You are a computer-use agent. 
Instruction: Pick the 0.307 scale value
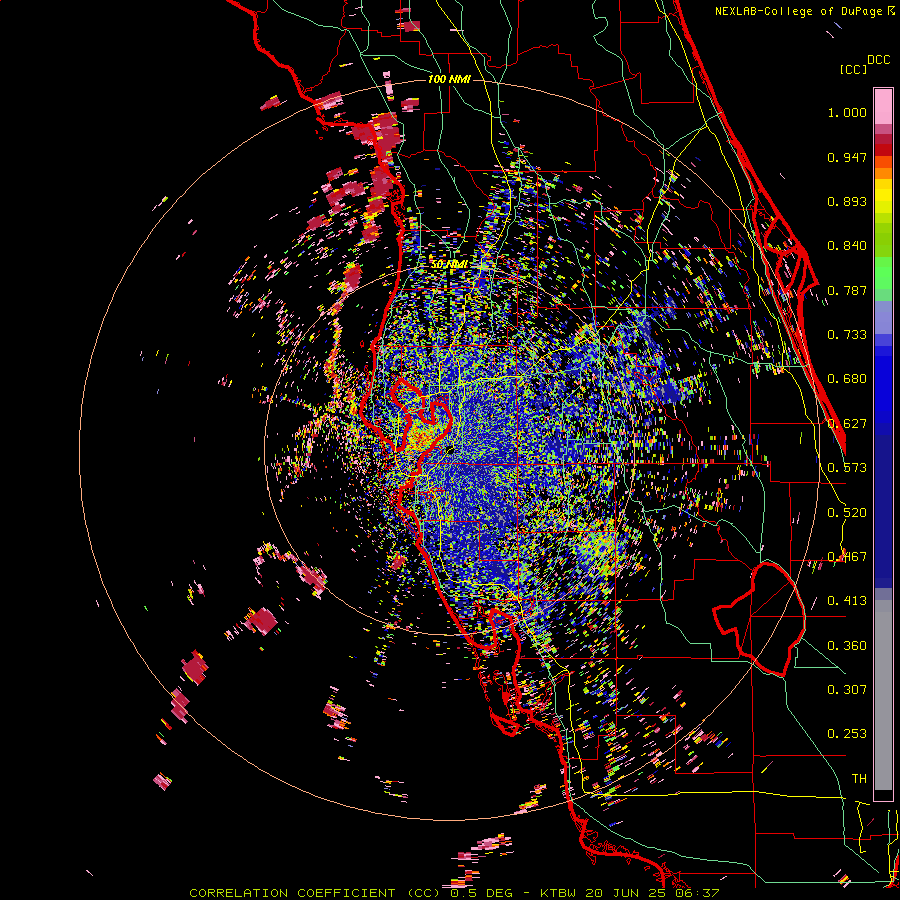click(x=847, y=690)
